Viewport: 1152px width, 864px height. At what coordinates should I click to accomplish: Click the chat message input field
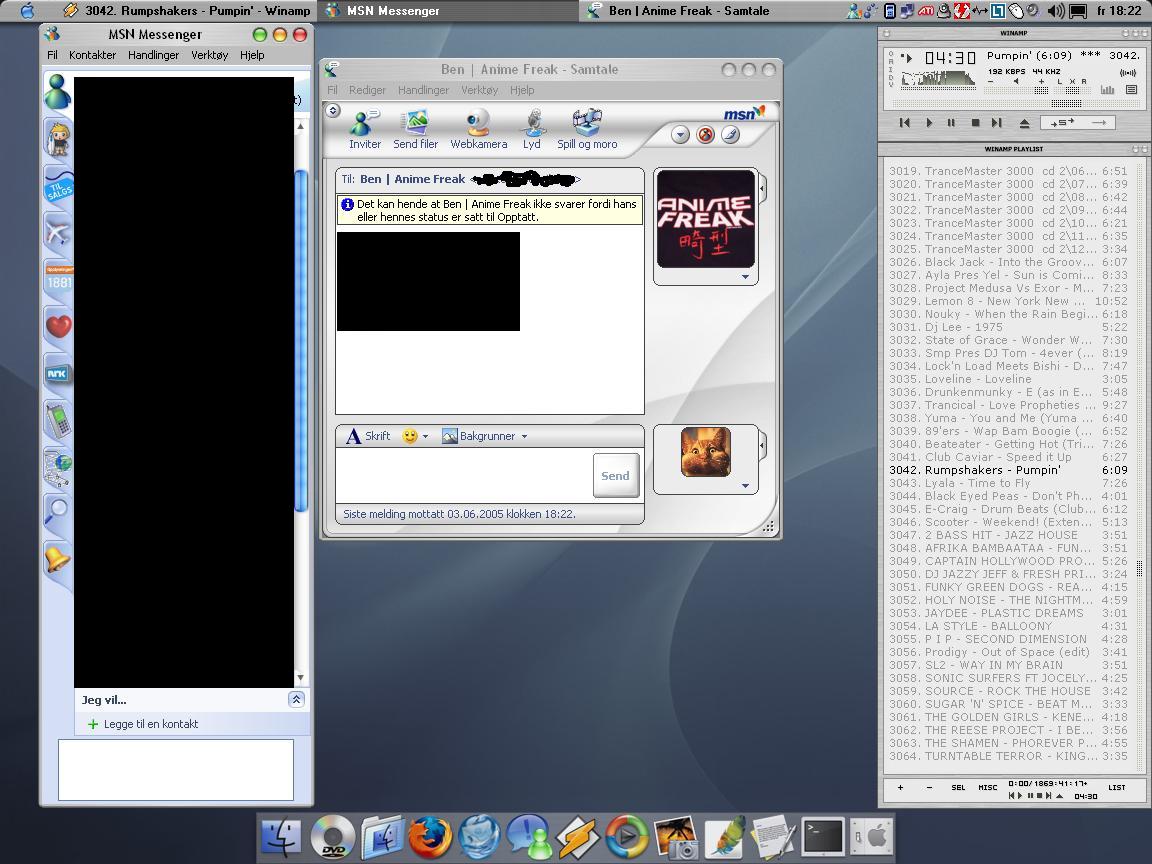pos(464,475)
